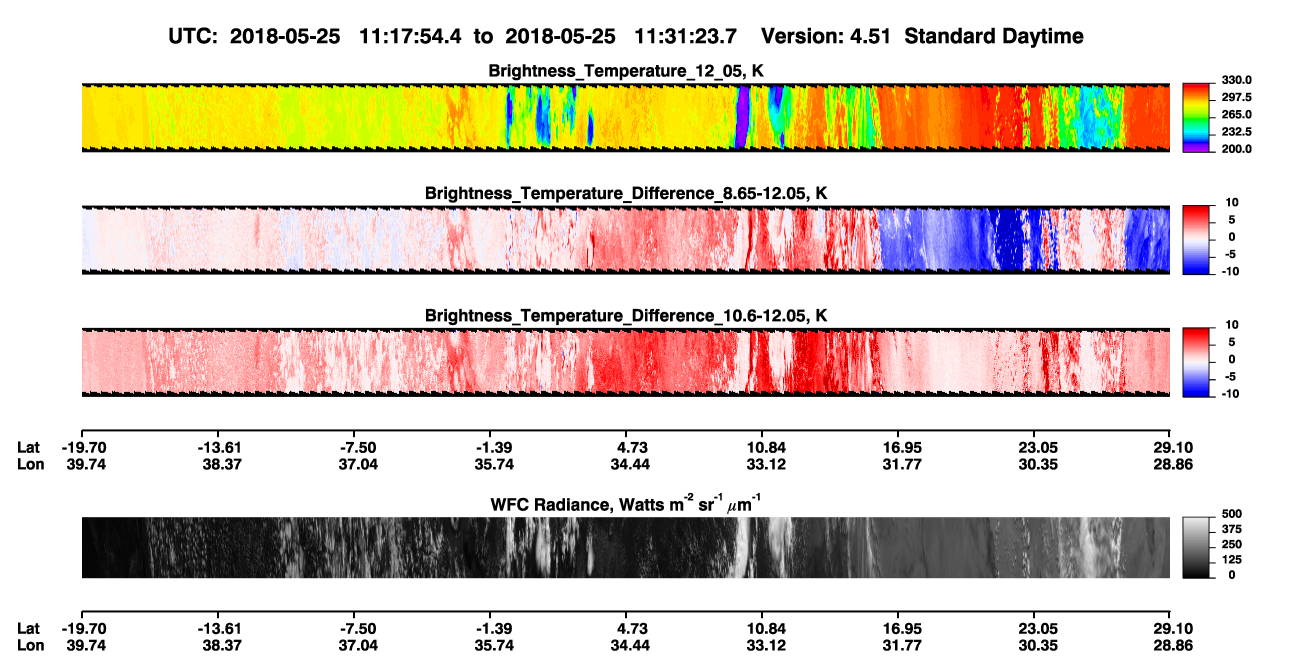
Task: Select the Brightness_Temperature_Difference_8.65-12.05 image strip
Action: (x=625, y=240)
